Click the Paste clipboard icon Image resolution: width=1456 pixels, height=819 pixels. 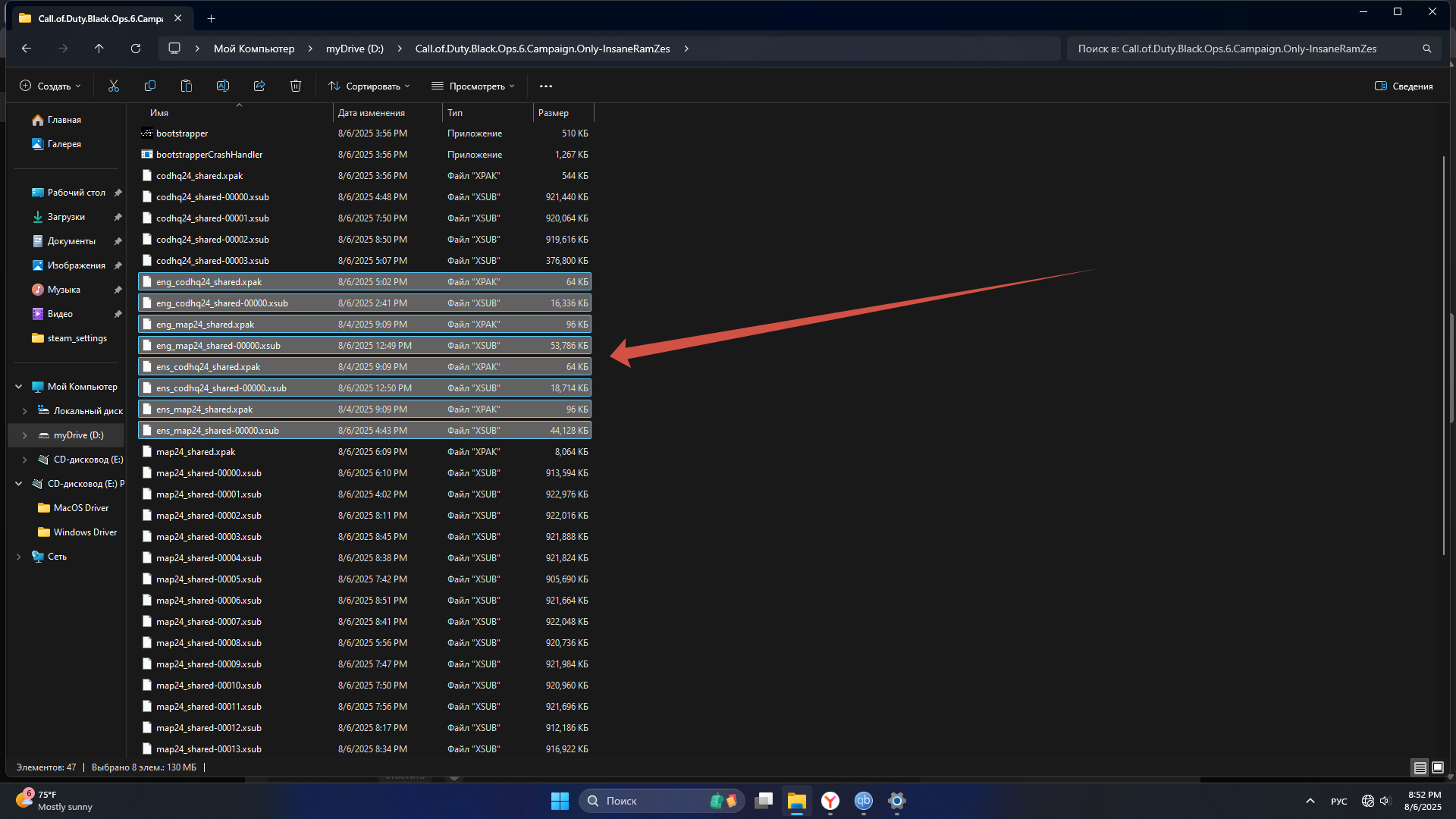(187, 86)
